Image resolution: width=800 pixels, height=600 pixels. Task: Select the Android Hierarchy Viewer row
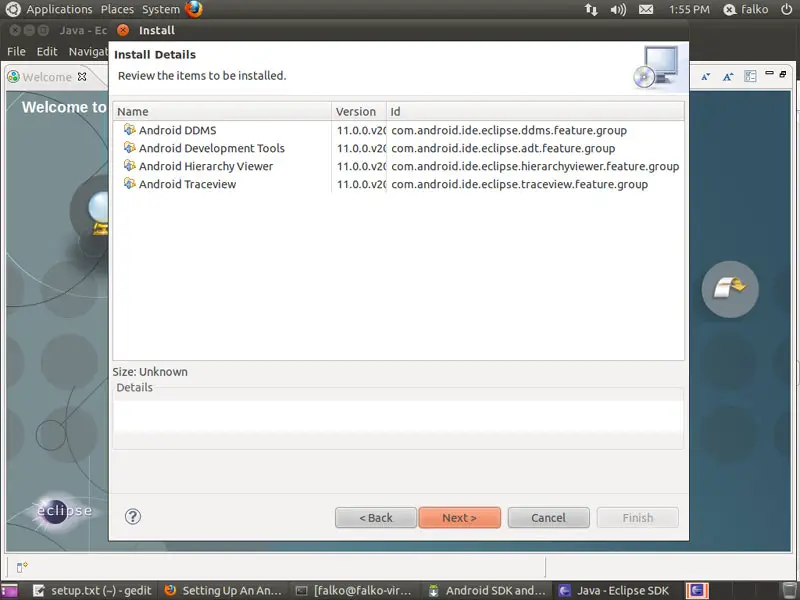[x=398, y=166]
